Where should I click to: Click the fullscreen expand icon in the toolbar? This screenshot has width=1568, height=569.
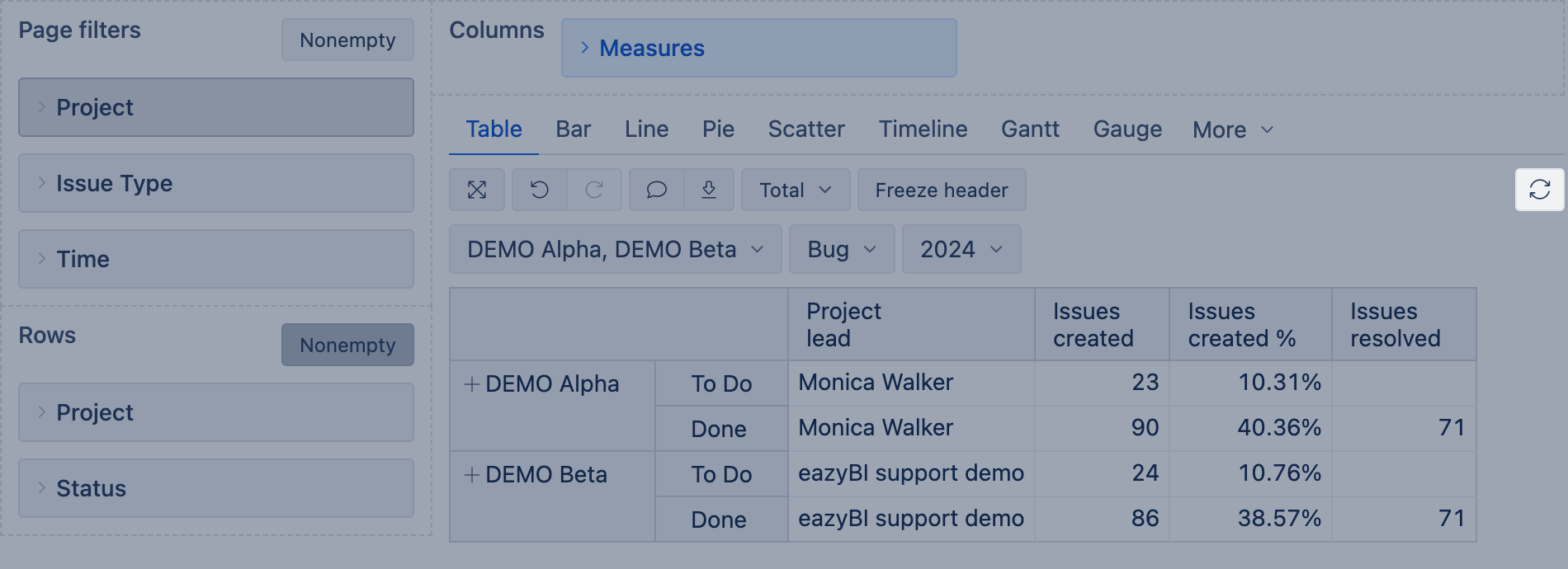[477, 190]
